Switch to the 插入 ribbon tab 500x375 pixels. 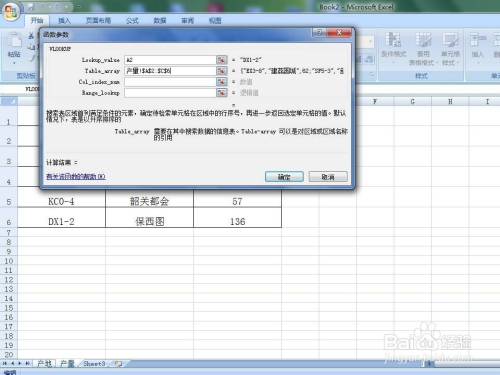64,21
